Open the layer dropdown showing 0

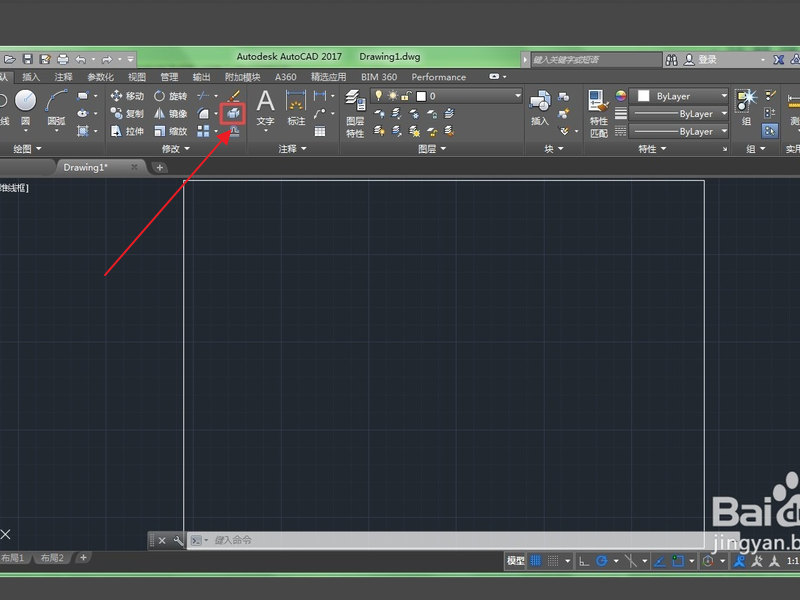(446, 96)
